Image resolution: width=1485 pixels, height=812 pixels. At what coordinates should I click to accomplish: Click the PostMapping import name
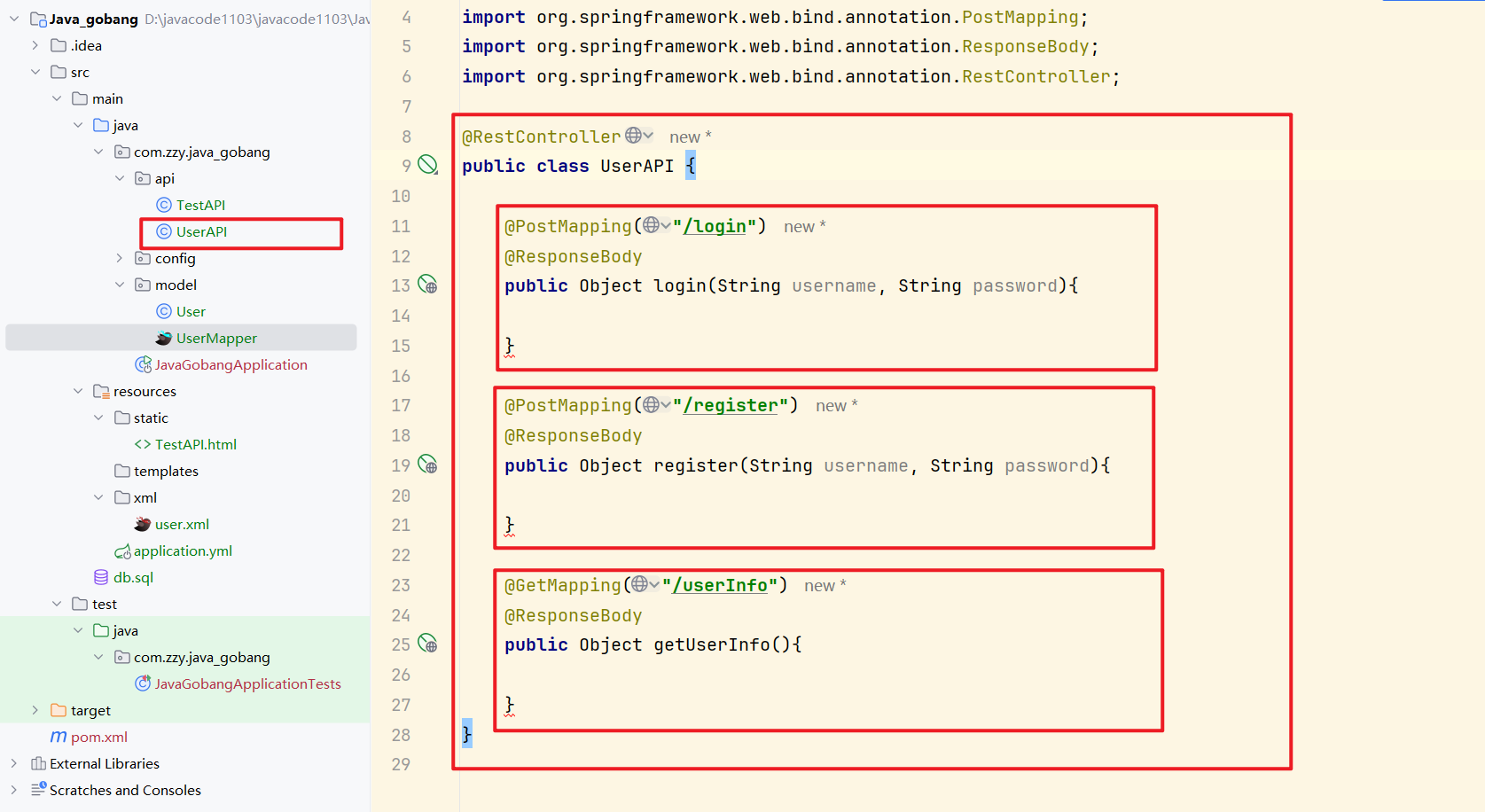[x=1020, y=17]
